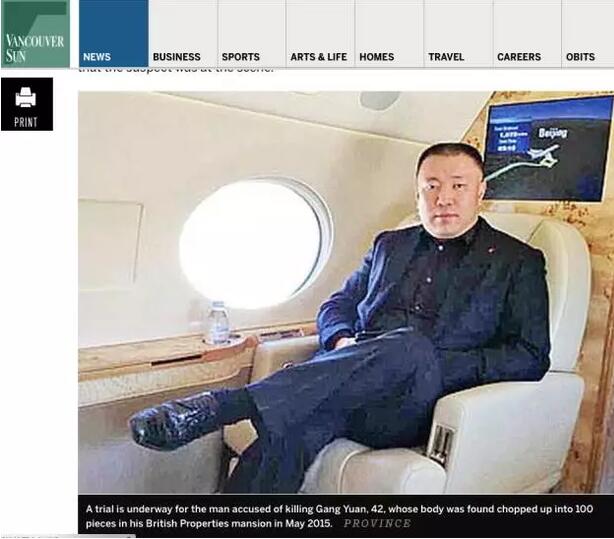Viewport: 614px width, 539px height.
Task: Open the SPORTS section
Action: [240, 57]
